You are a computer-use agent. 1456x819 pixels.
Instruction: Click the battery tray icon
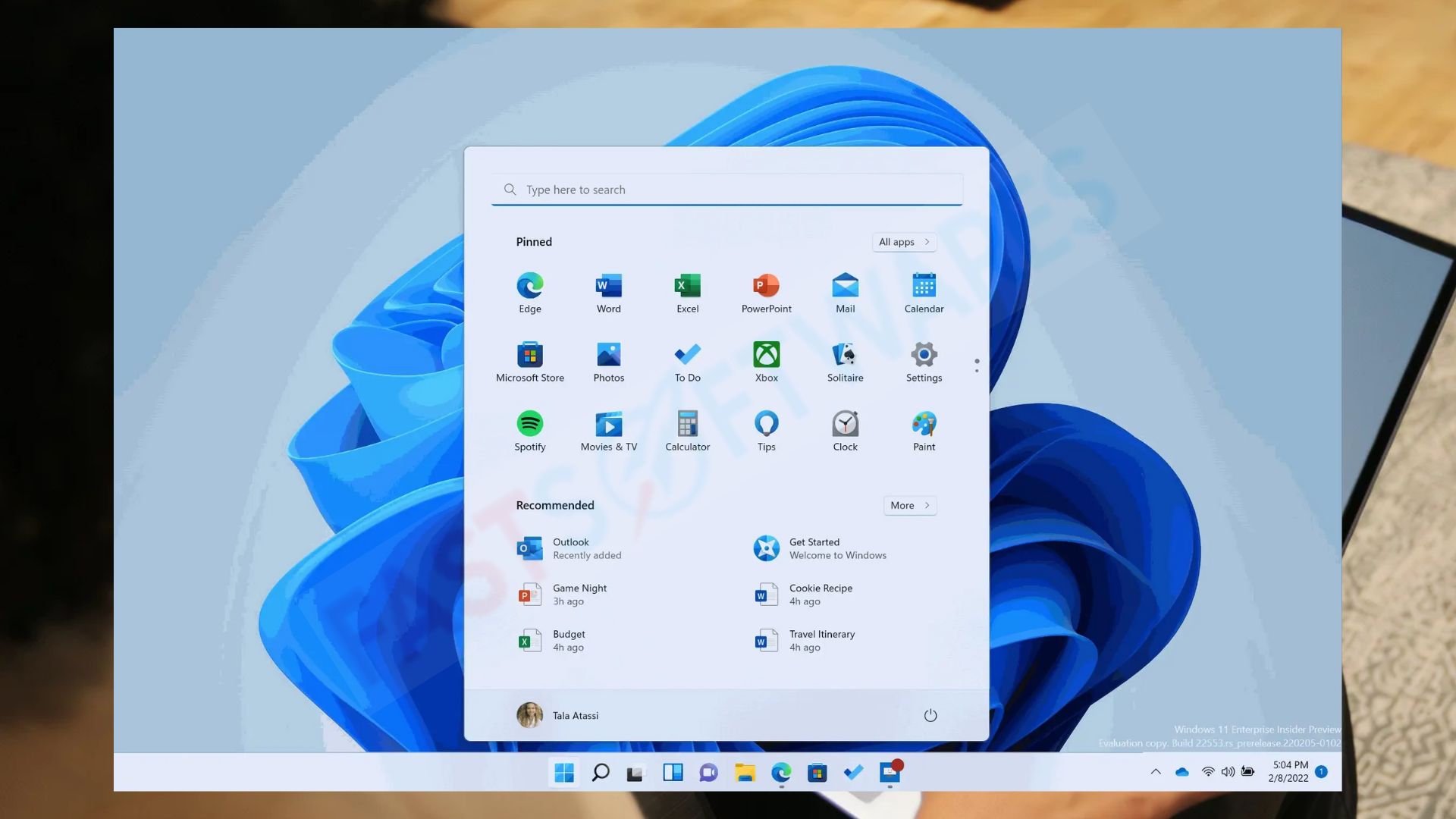(1247, 772)
